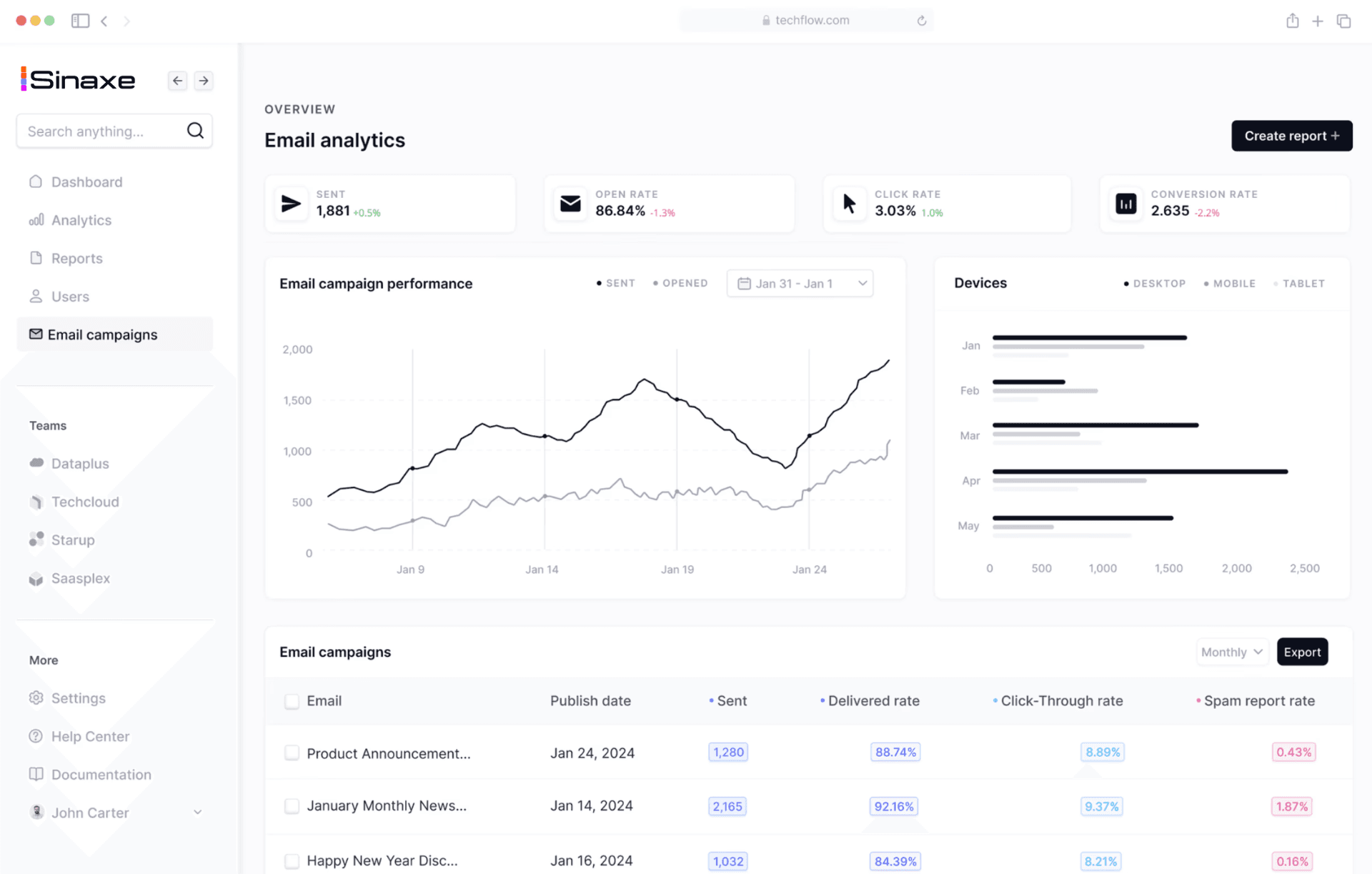Expand the John Carter account chevron
Screen dimensions: 1372x874
point(198,813)
